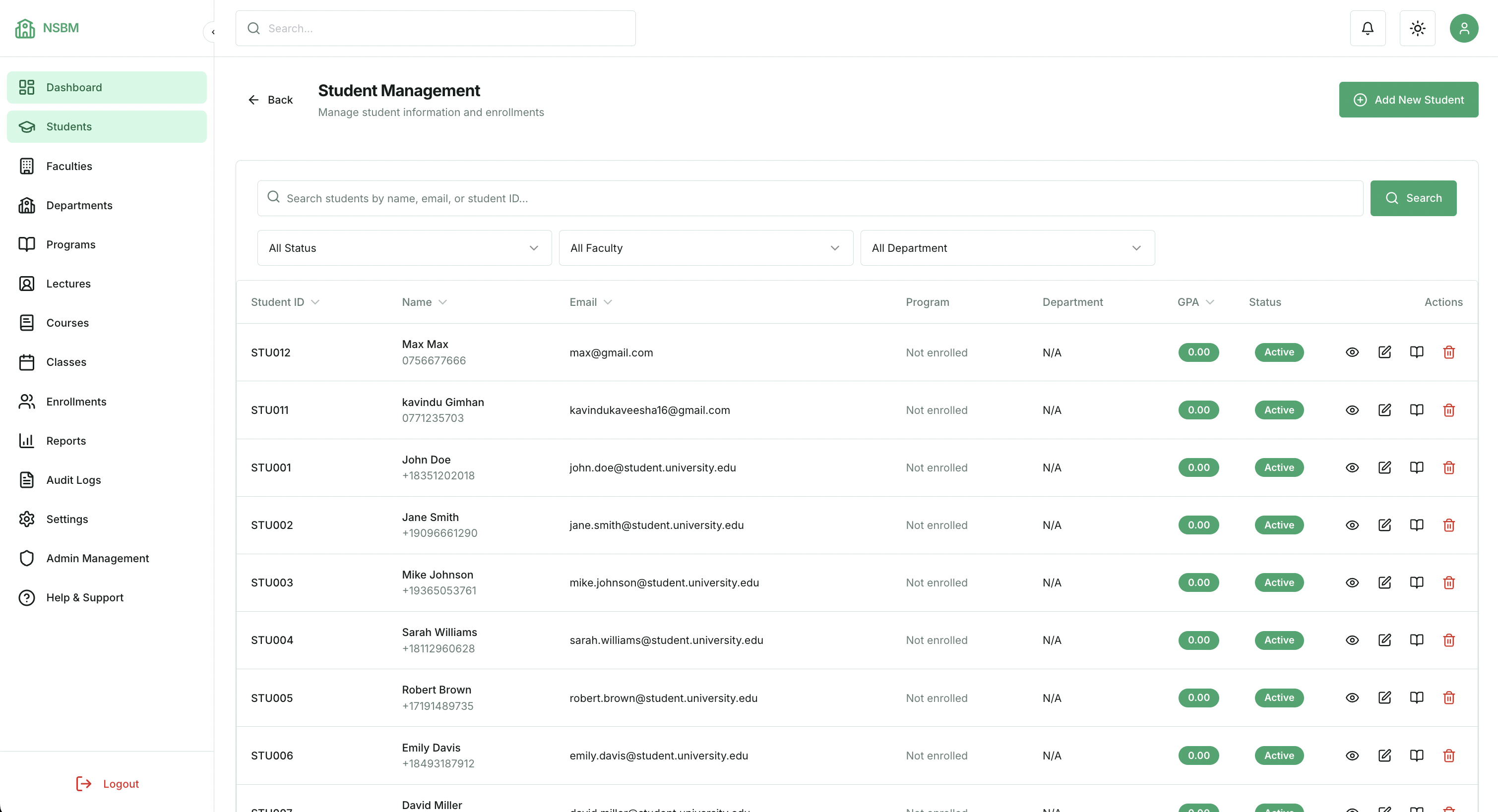
Task: Open enrollment book icon for Jane Smith
Action: tap(1417, 525)
